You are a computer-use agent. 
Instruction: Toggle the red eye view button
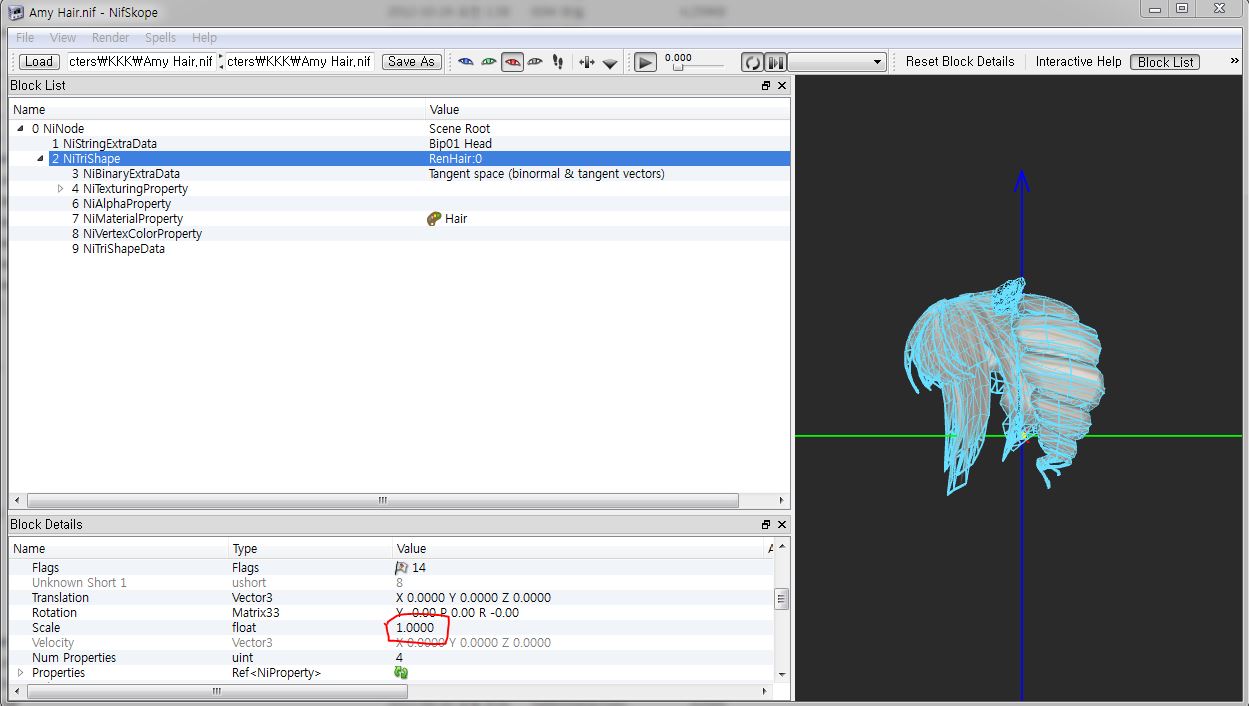[x=512, y=62]
